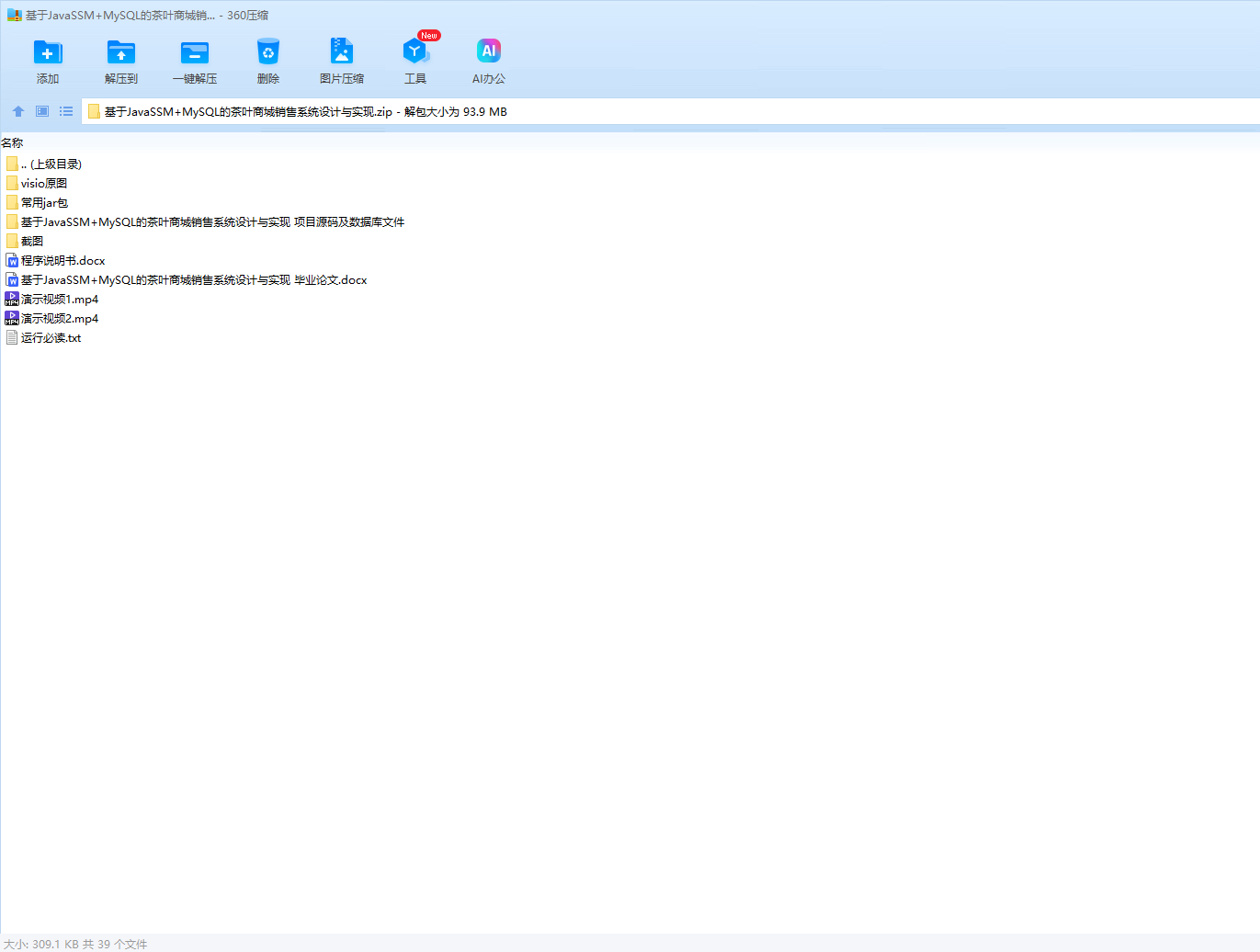Click the 毕业论文.docx Word file icon
Viewport: 1260px width, 952px height.
tap(12, 279)
